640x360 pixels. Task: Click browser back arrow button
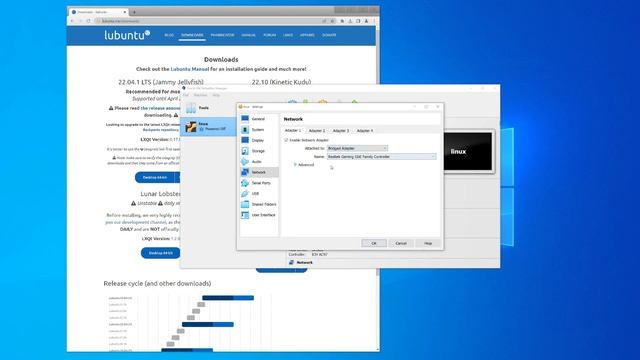click(72, 21)
